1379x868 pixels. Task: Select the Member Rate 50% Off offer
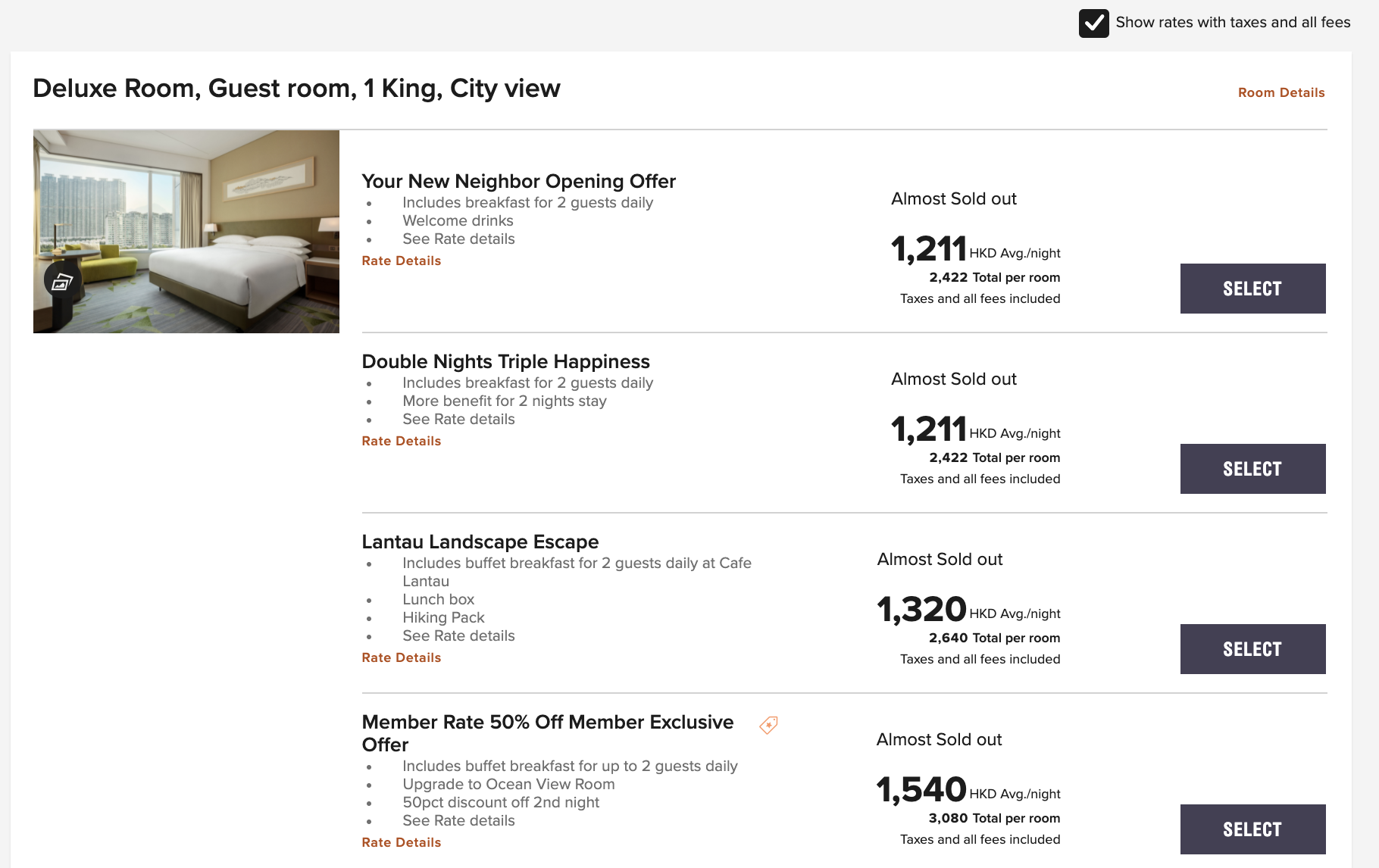click(1252, 829)
